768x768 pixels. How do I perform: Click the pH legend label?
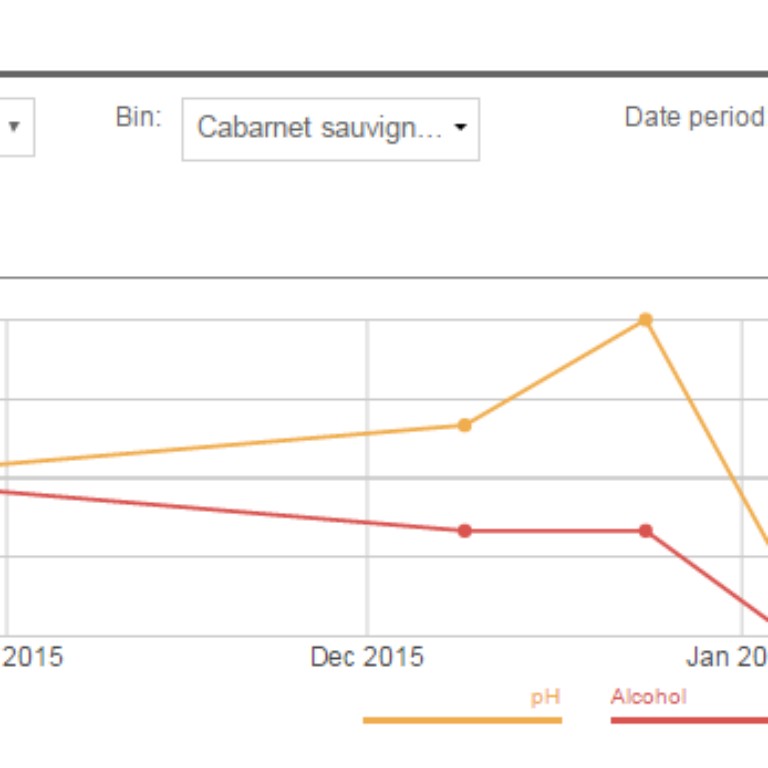pos(545,697)
